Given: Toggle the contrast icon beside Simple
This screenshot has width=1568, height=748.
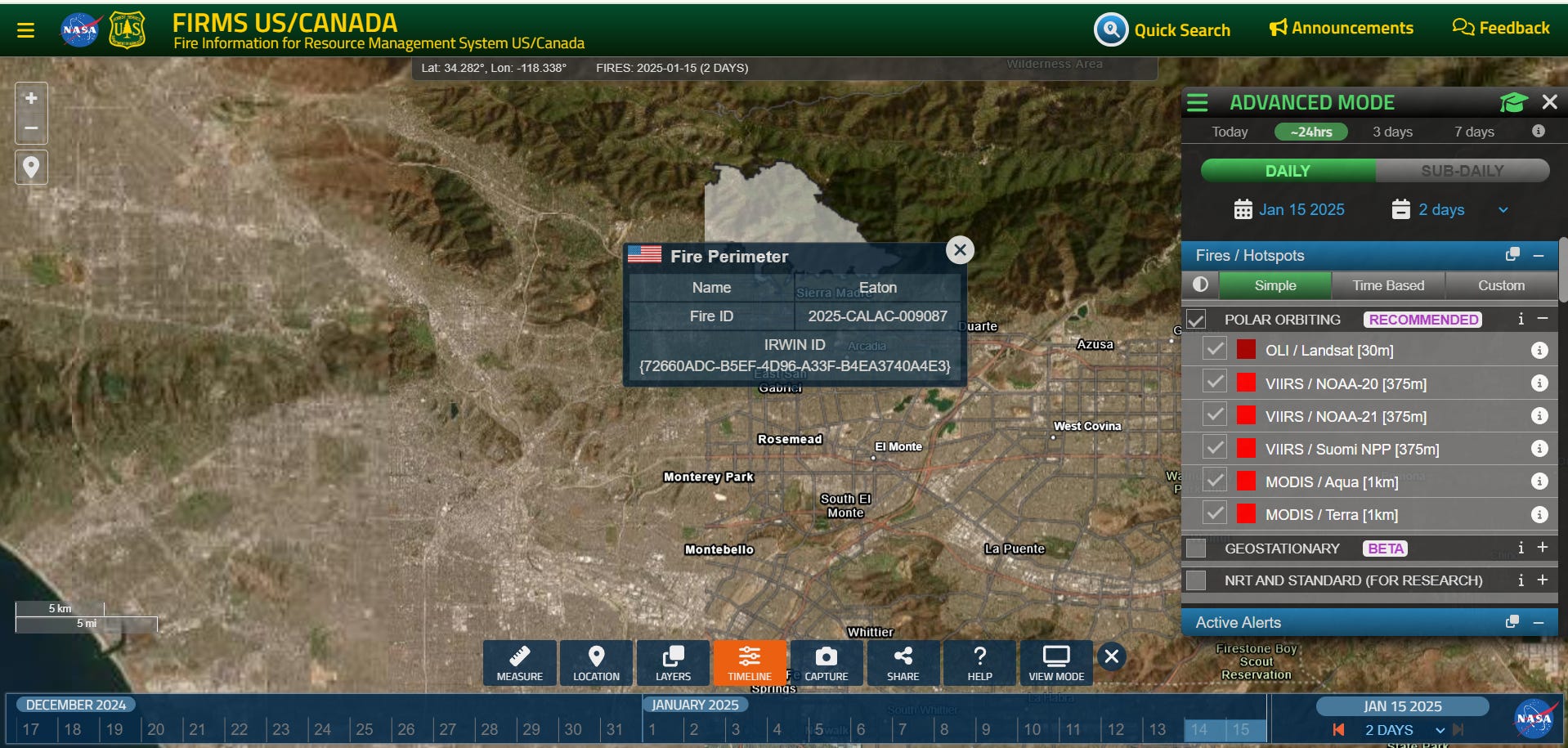Looking at the screenshot, I should point(1200,284).
